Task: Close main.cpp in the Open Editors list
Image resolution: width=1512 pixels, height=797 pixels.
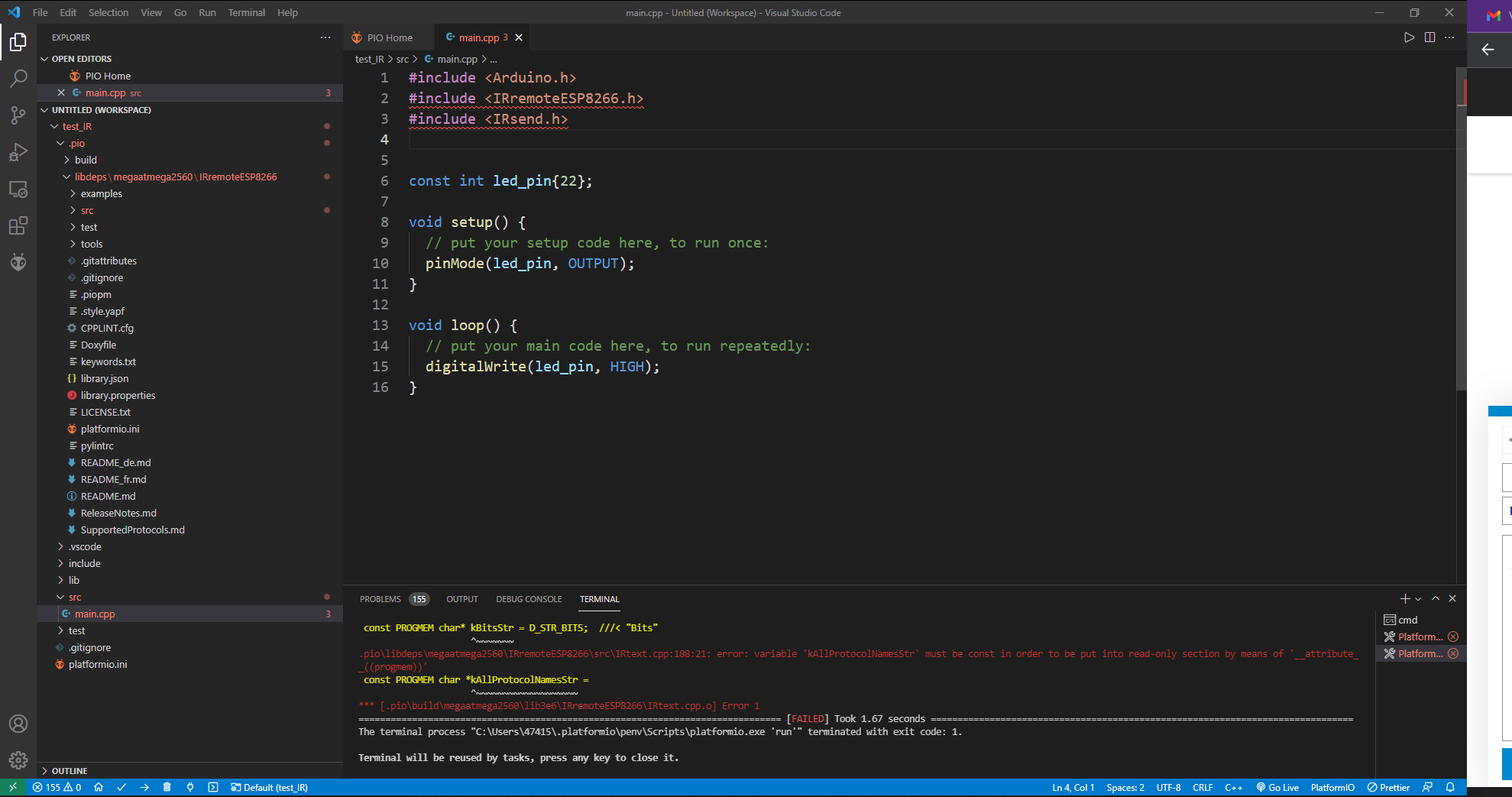Action: click(61, 92)
